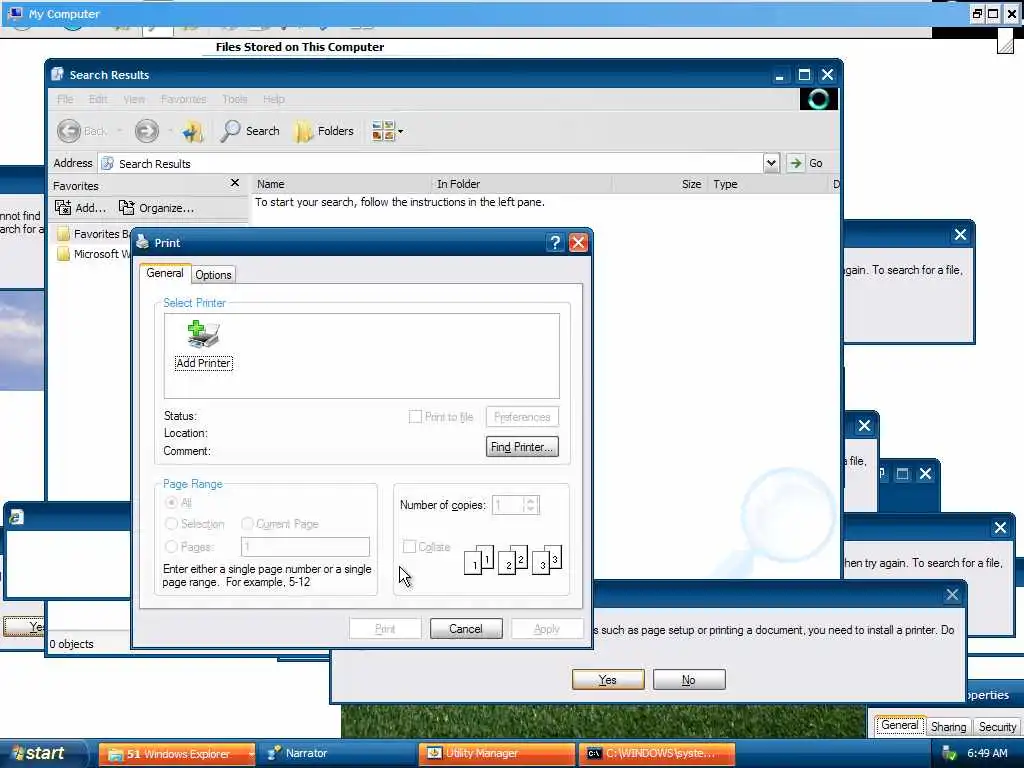The height and width of the screenshot is (768, 1024).
Task: Open the Microsoft W... folder in the Favorites pane
Action: click(x=91, y=254)
